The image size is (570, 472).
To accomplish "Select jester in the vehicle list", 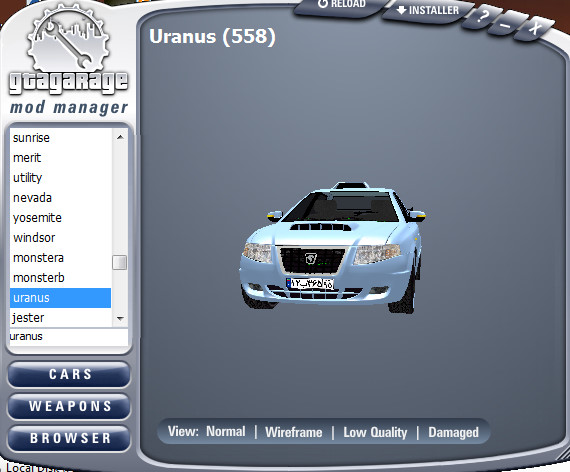I will point(60,318).
